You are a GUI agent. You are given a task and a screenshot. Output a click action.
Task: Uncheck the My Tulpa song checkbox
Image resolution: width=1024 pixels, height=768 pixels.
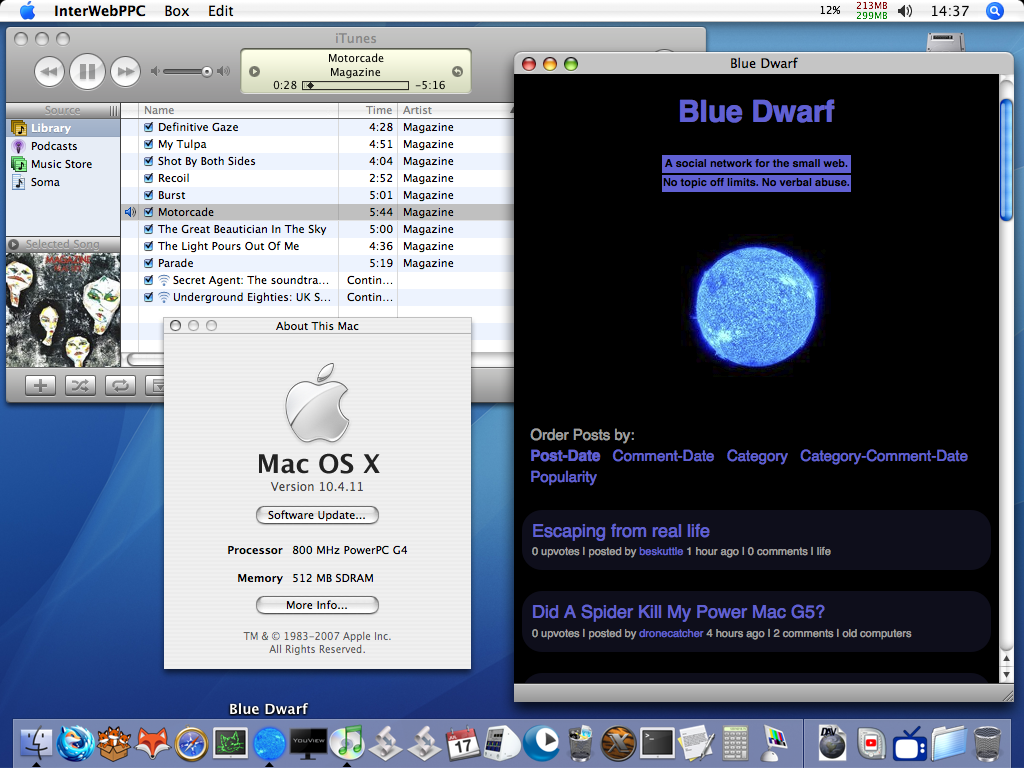(149, 144)
